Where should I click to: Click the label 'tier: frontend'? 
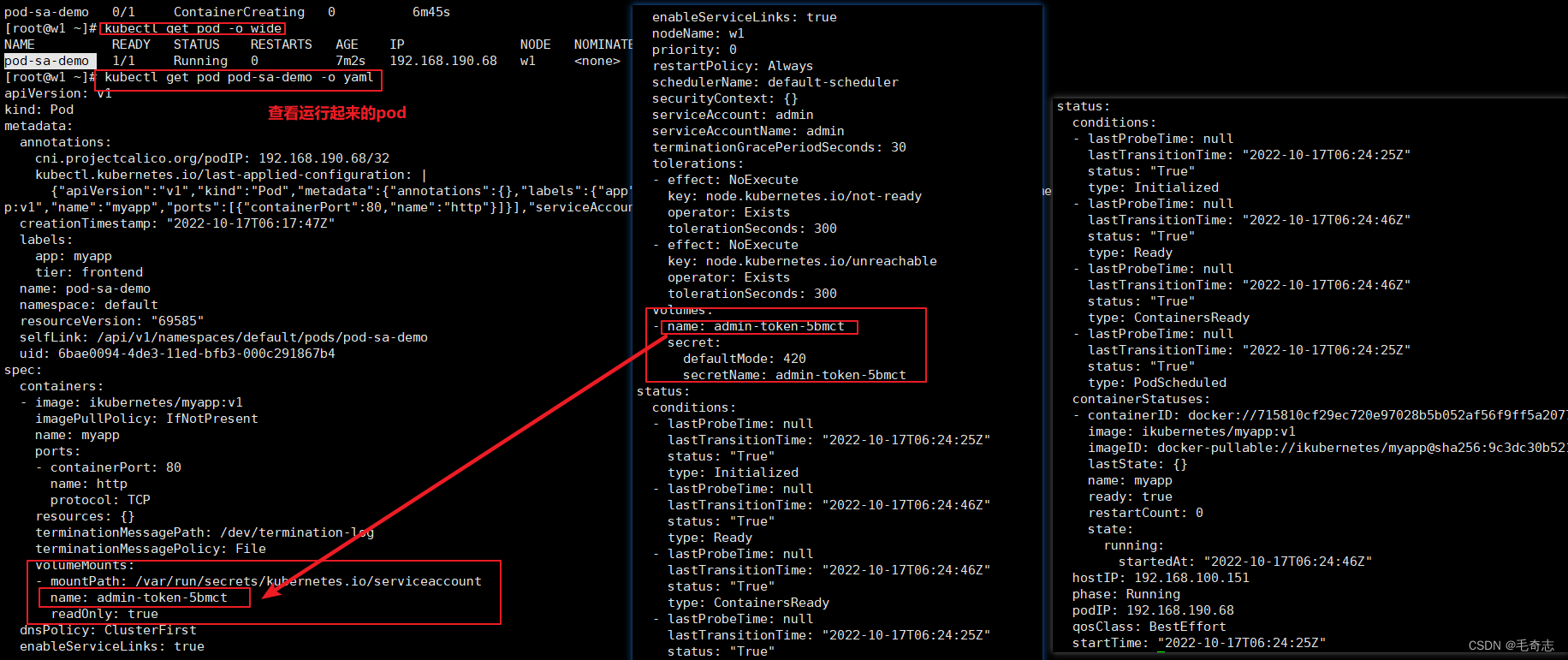89,272
